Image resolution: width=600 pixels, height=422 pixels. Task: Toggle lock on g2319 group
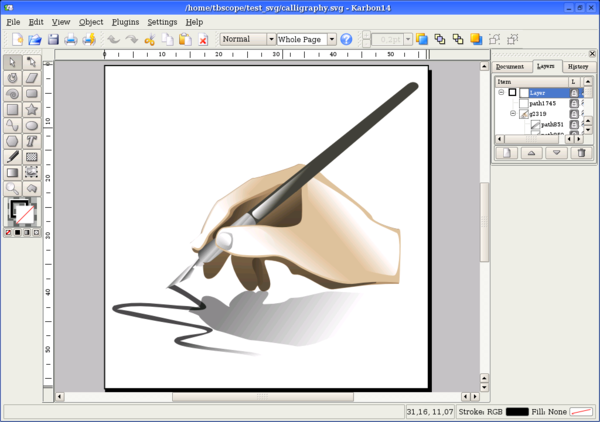(x=574, y=114)
